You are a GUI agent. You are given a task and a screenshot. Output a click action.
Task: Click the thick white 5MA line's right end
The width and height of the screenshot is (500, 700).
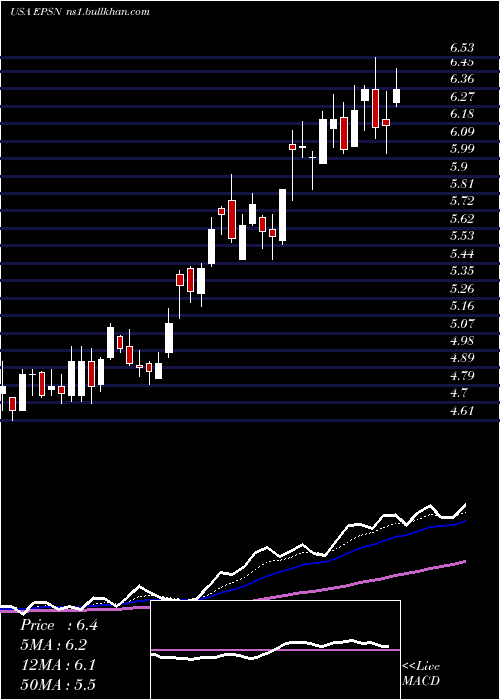coord(464,505)
